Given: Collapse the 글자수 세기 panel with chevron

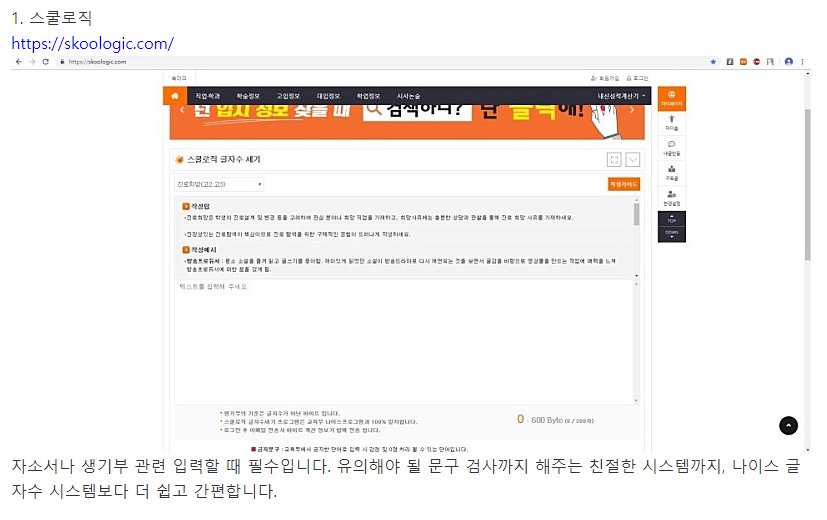Looking at the screenshot, I should point(632,159).
